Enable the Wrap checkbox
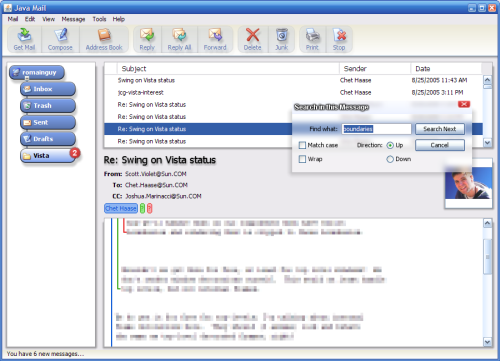This screenshot has height=361, width=500. [302, 159]
